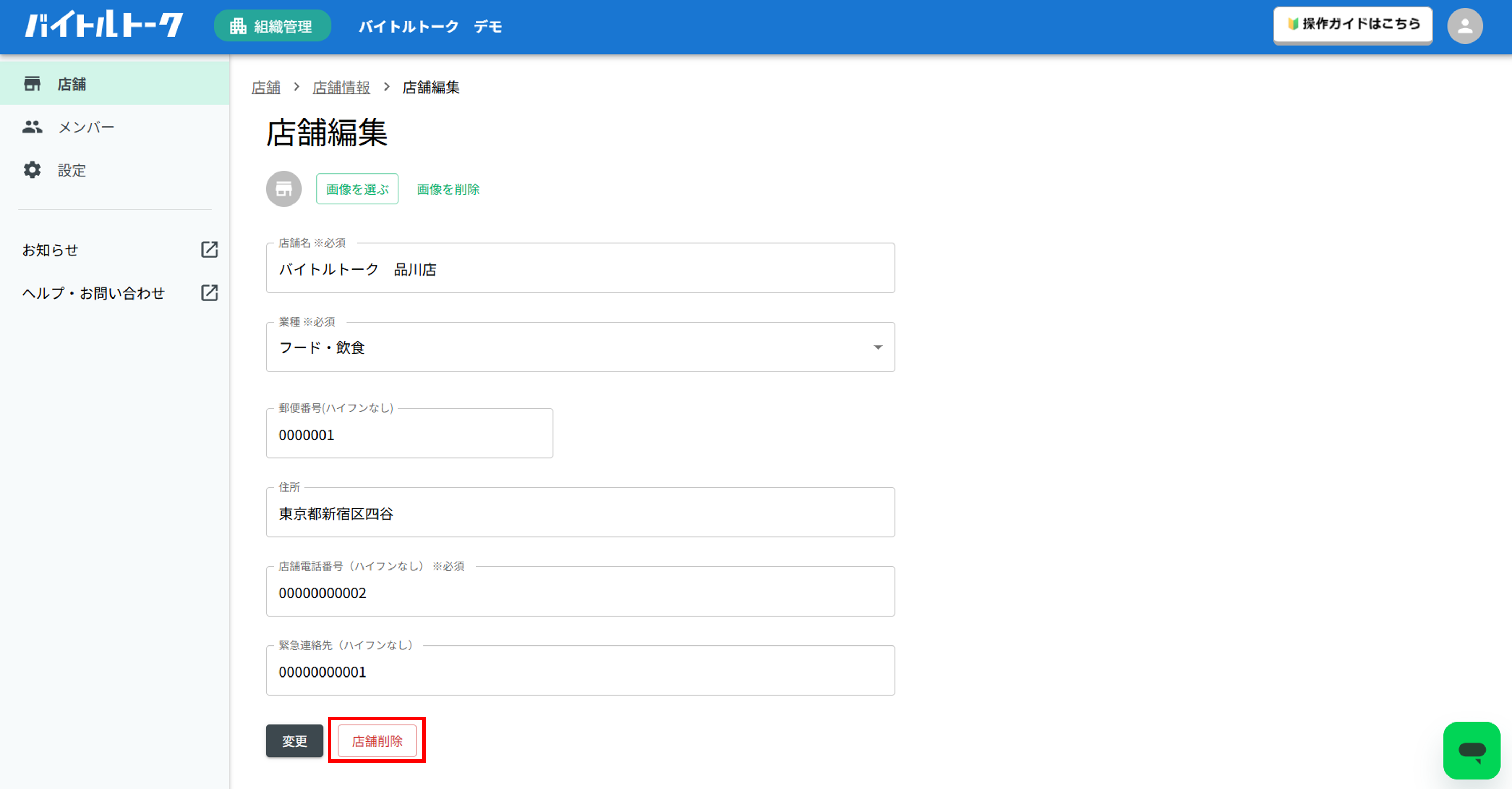1512x789 pixels.
Task: Click the 変更 save button
Action: 295,741
